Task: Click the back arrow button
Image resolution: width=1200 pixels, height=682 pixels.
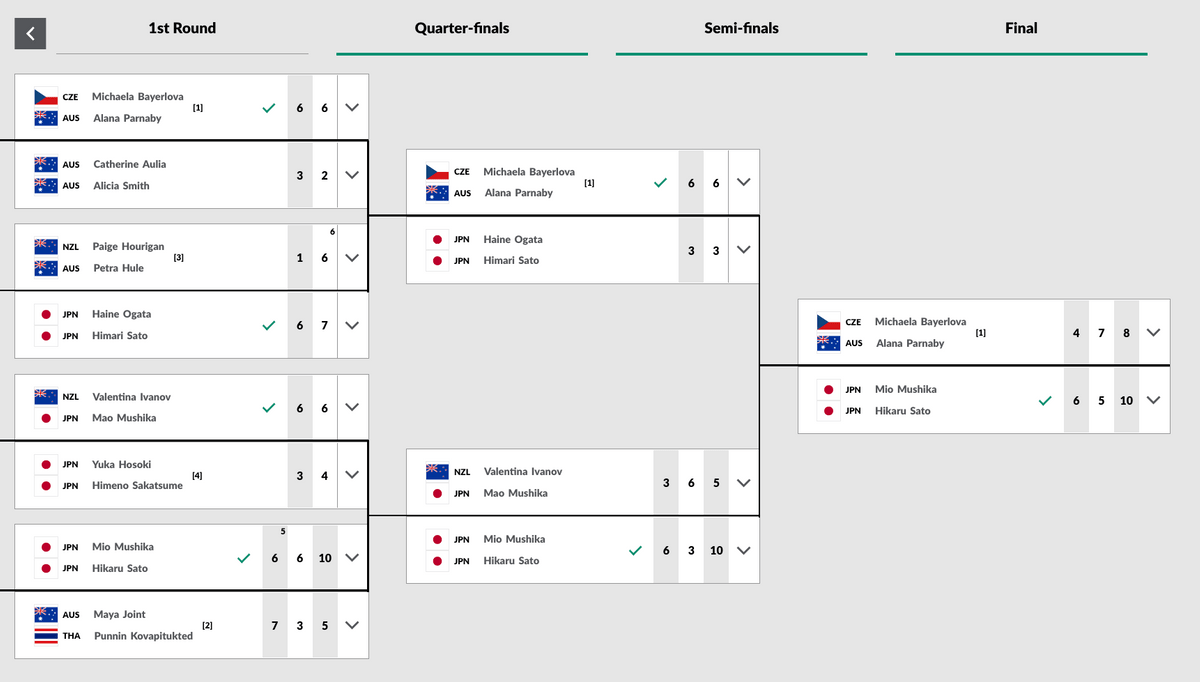Action: click(30, 33)
